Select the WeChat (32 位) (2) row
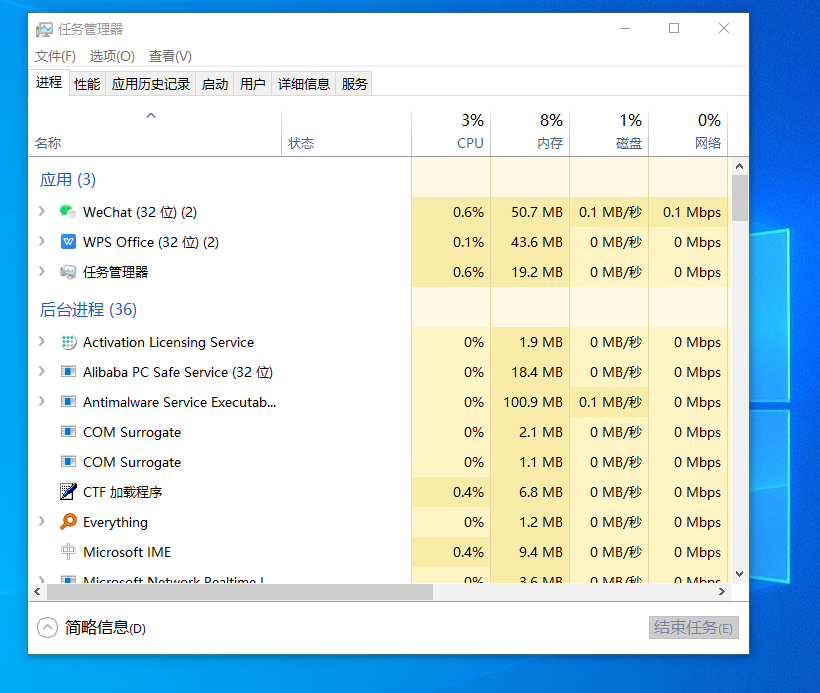The height and width of the screenshot is (693, 820). 379,212
